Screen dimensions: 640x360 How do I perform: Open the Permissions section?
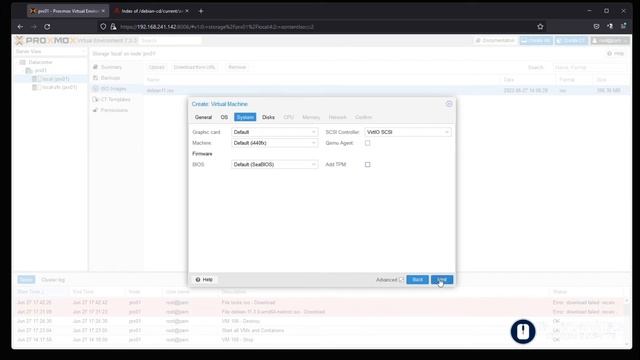[114, 110]
